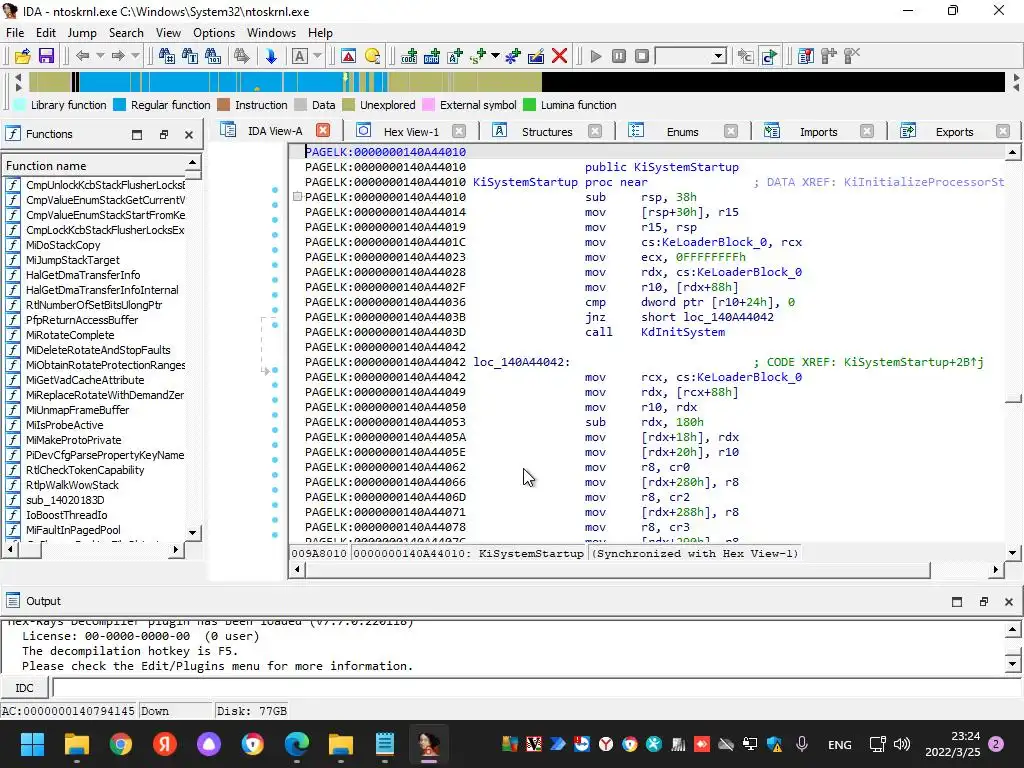Open the Windows menu
Viewport: 1024px width, 768px height.
[x=271, y=33]
